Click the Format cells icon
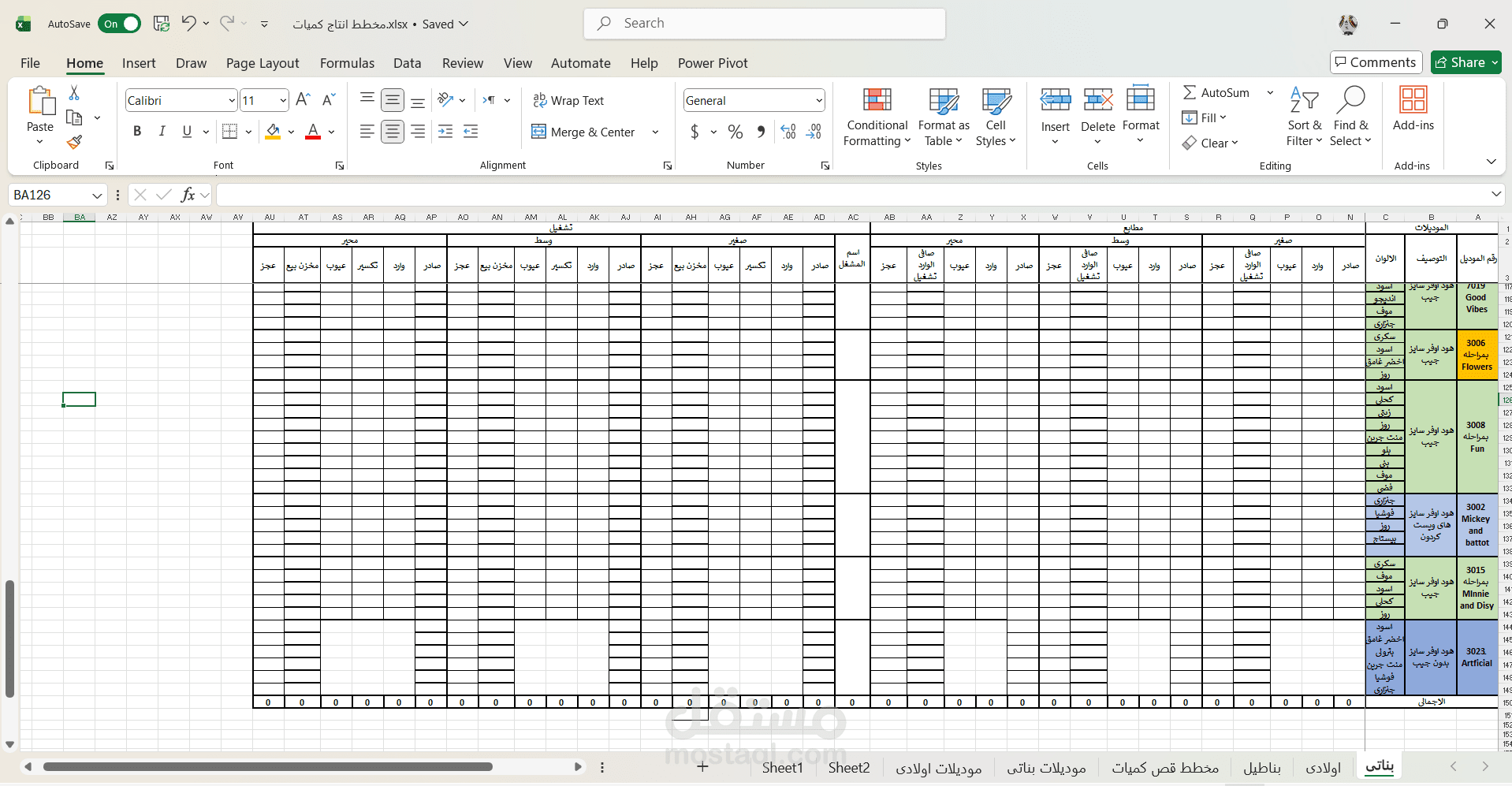 pyautogui.click(x=1141, y=99)
